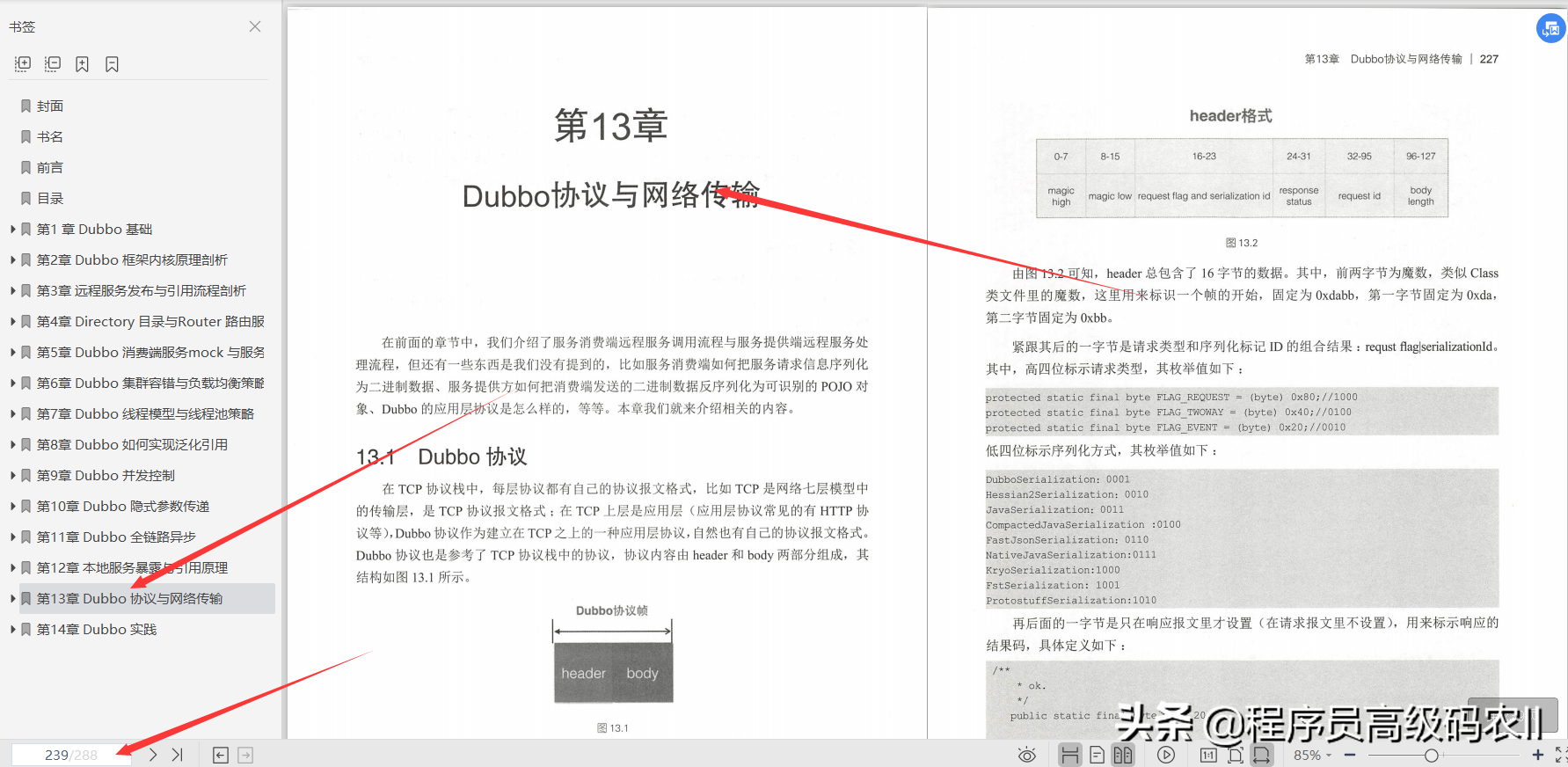The height and width of the screenshot is (767, 1568).
Task: Enter fullscreen mode icon
Action: (x=1561, y=755)
